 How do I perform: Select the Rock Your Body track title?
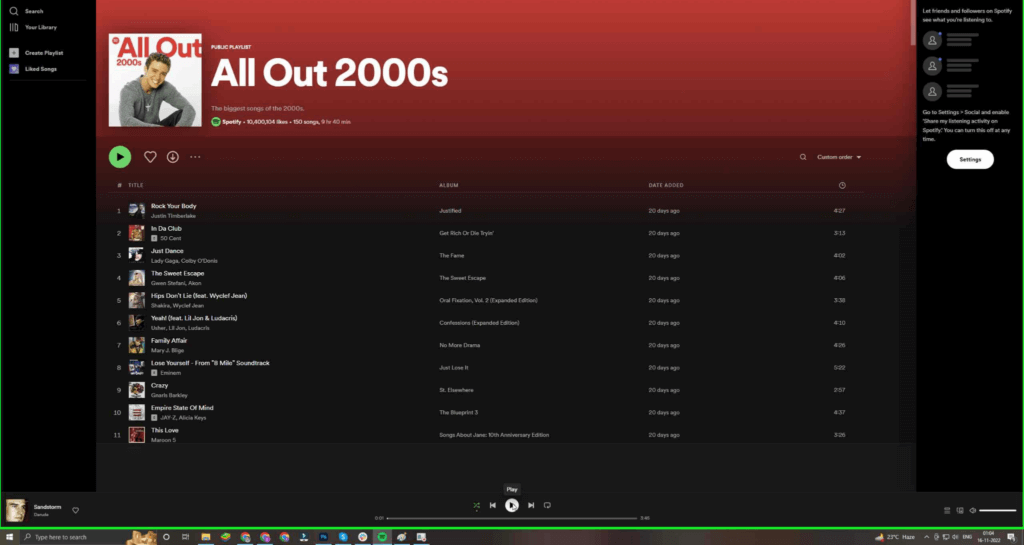[174, 206]
